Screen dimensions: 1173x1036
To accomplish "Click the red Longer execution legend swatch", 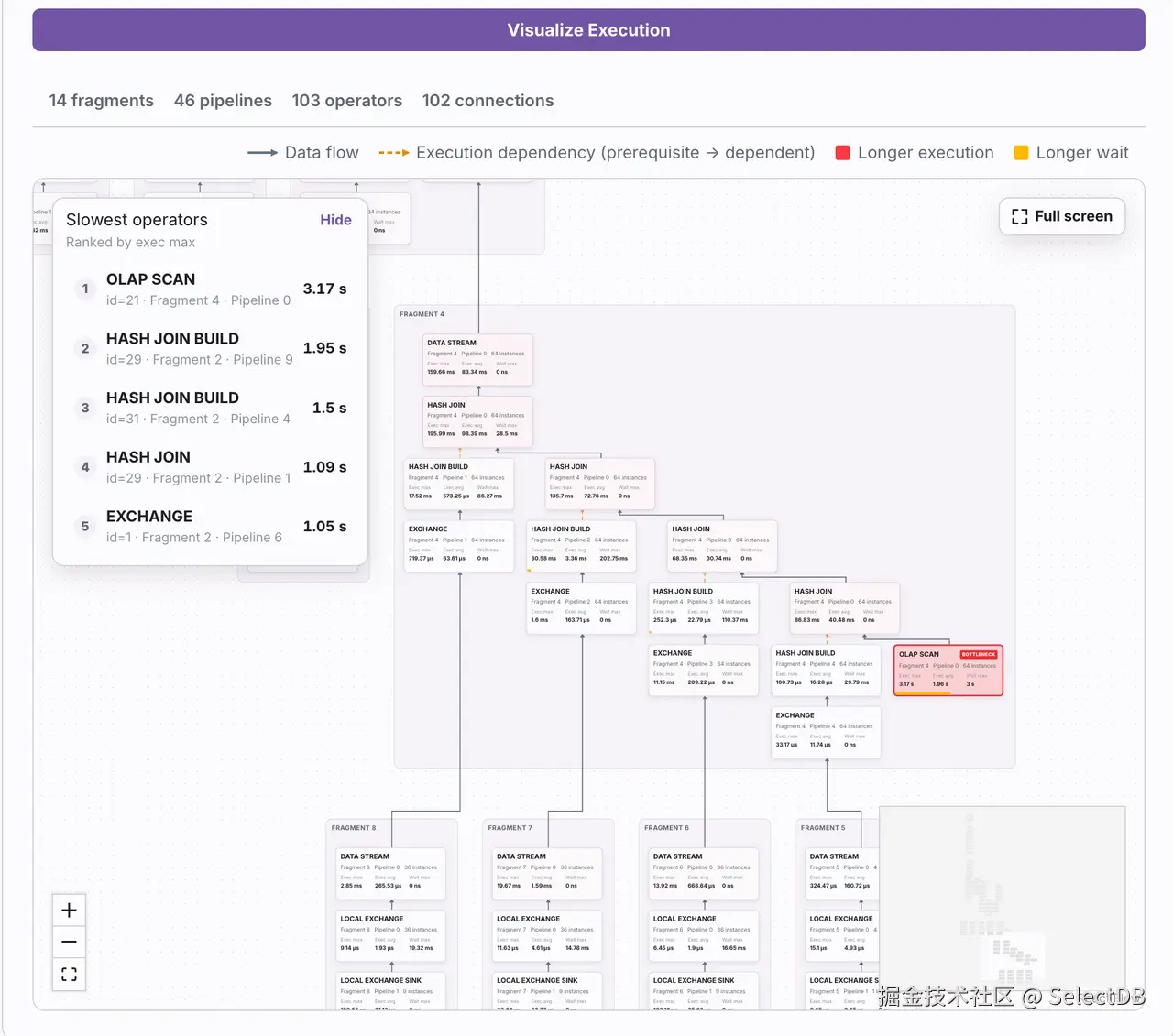I will (x=843, y=153).
